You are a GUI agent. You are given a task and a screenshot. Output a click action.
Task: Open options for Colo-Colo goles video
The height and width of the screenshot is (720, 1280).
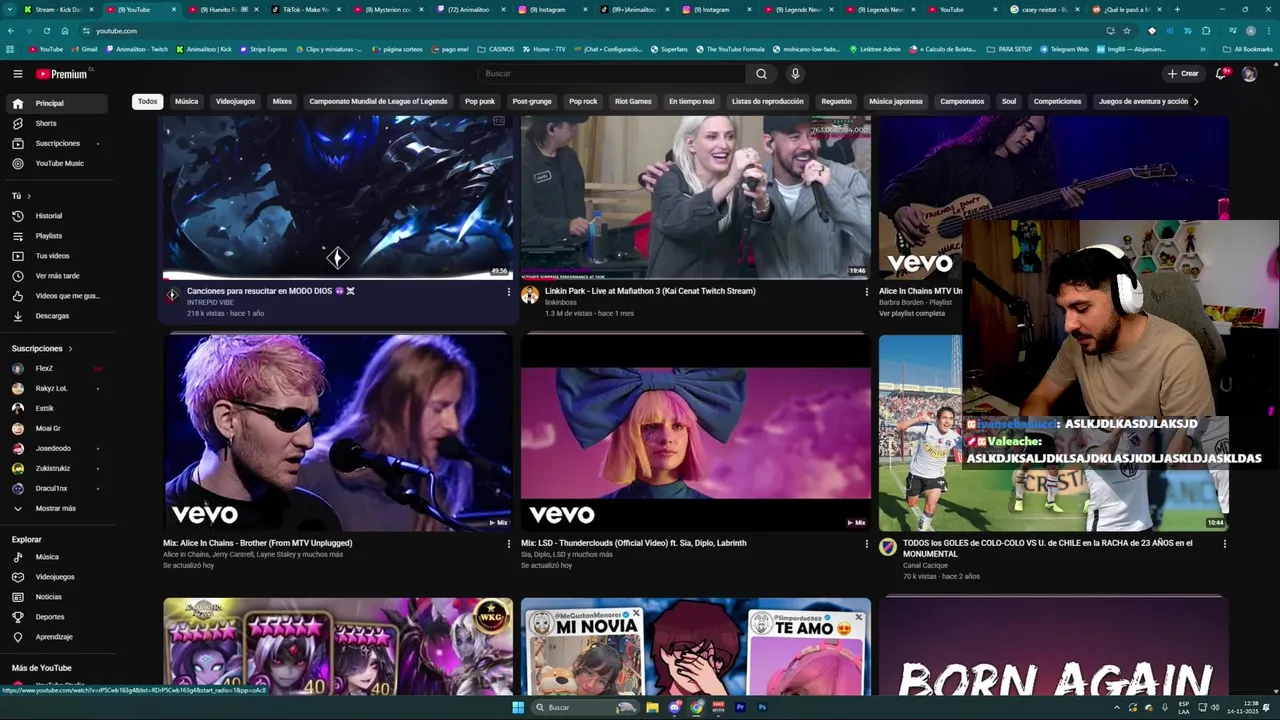pos(1225,544)
